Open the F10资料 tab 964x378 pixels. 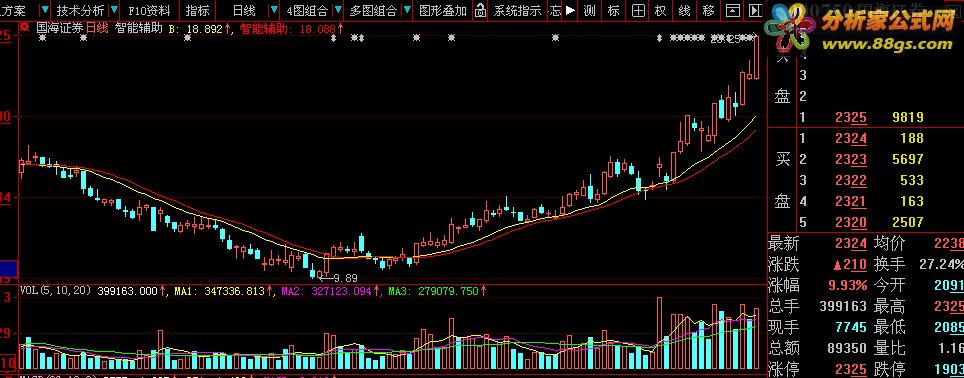coord(149,10)
